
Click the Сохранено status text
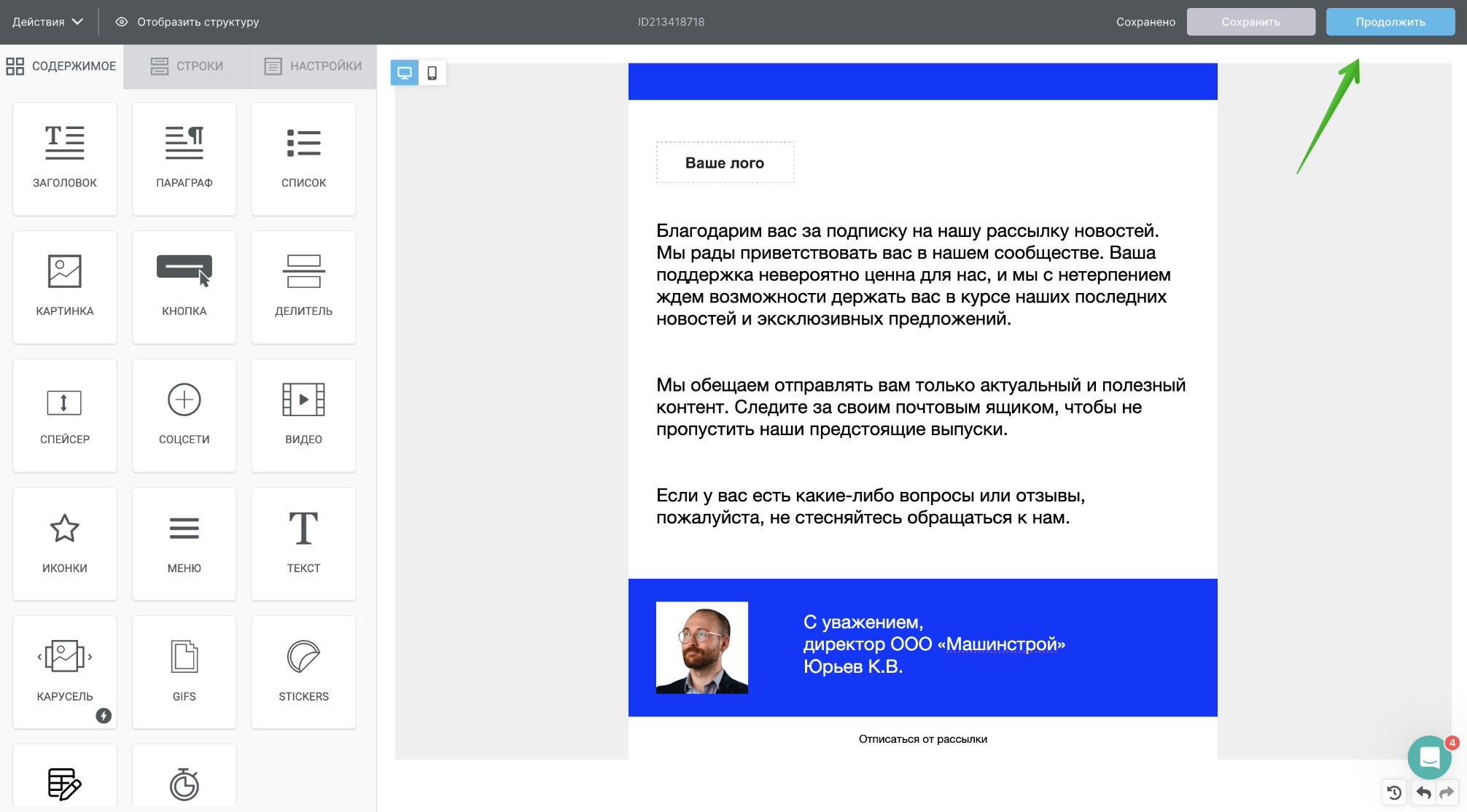[x=1145, y=22]
